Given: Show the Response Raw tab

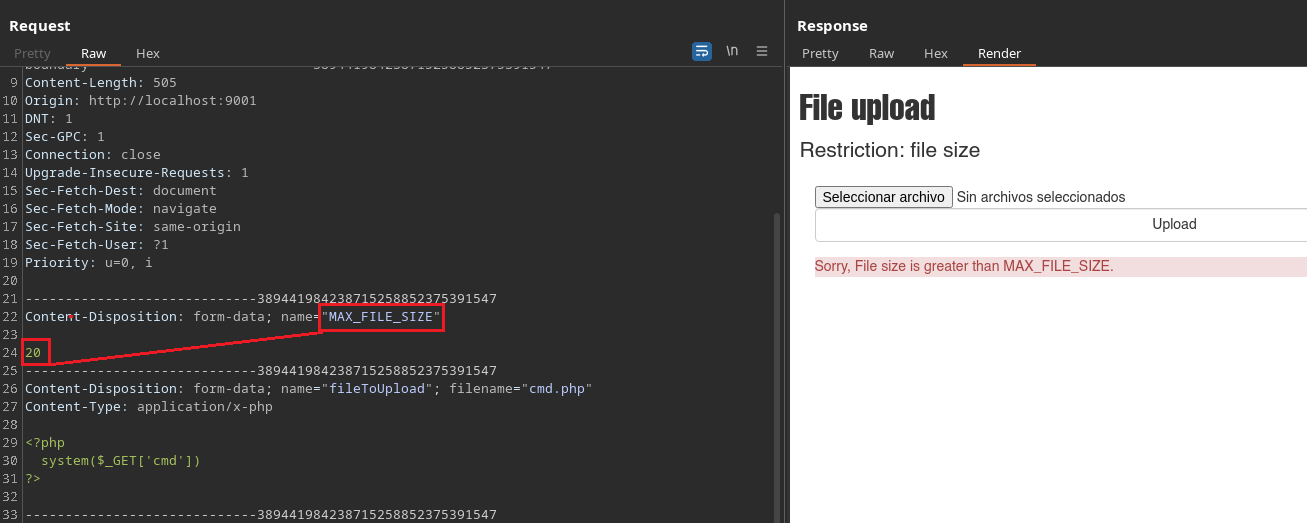Looking at the screenshot, I should pyautogui.click(x=881, y=53).
